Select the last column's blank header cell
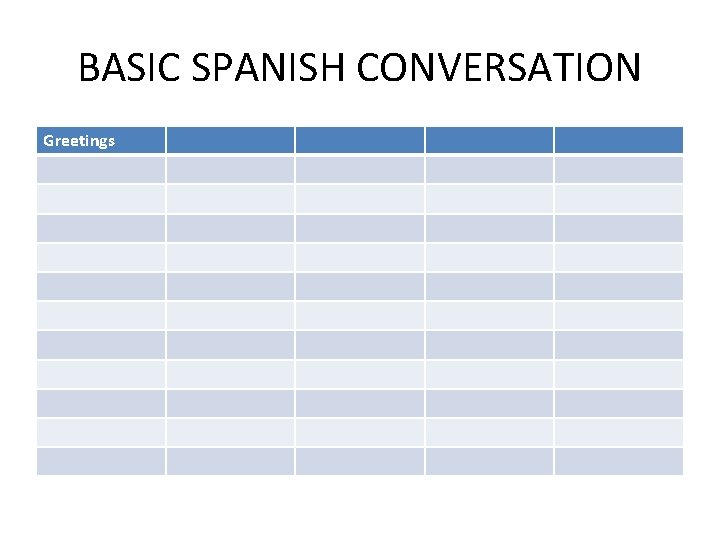This screenshot has width=720, height=540. pyautogui.click(x=619, y=140)
